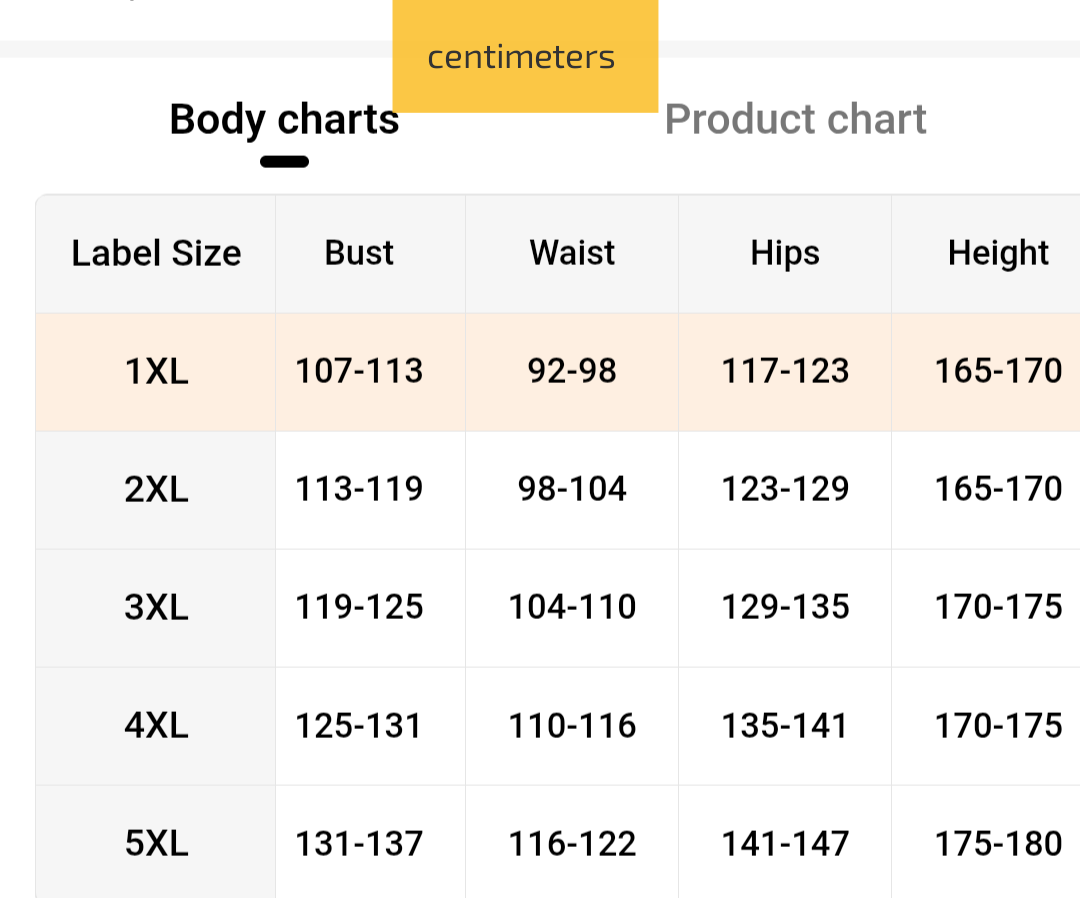Select the 1XL label size row
The height and width of the screenshot is (898, 1080).
[156, 372]
